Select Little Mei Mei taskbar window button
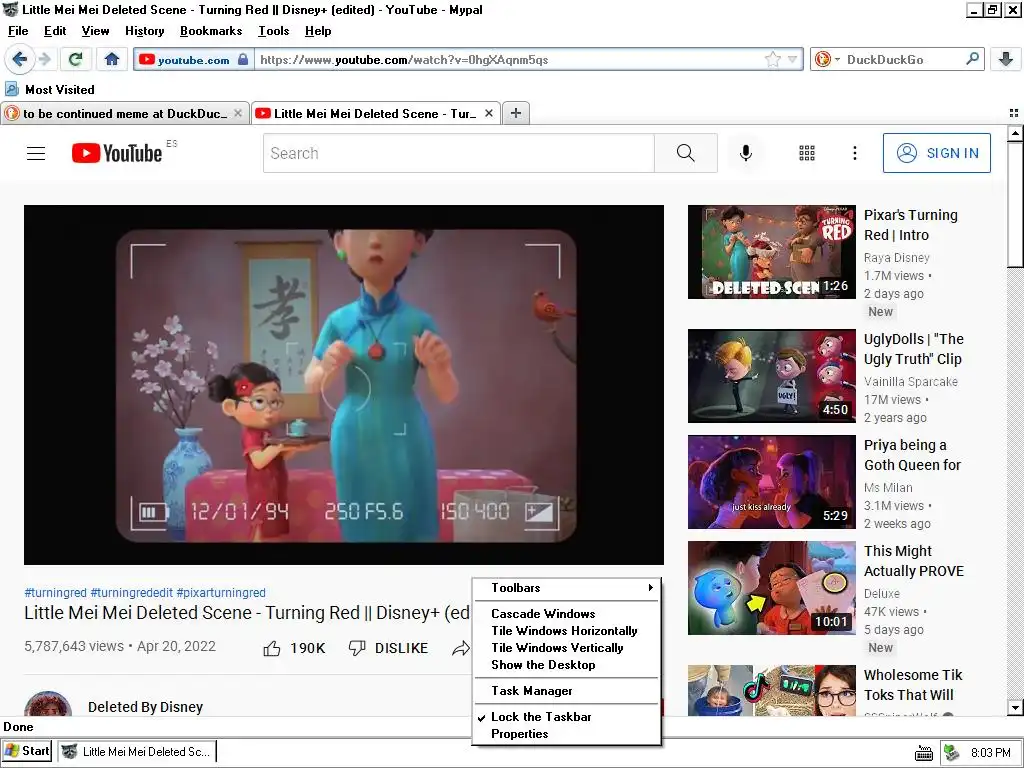The image size is (1024, 768). [x=136, y=752]
